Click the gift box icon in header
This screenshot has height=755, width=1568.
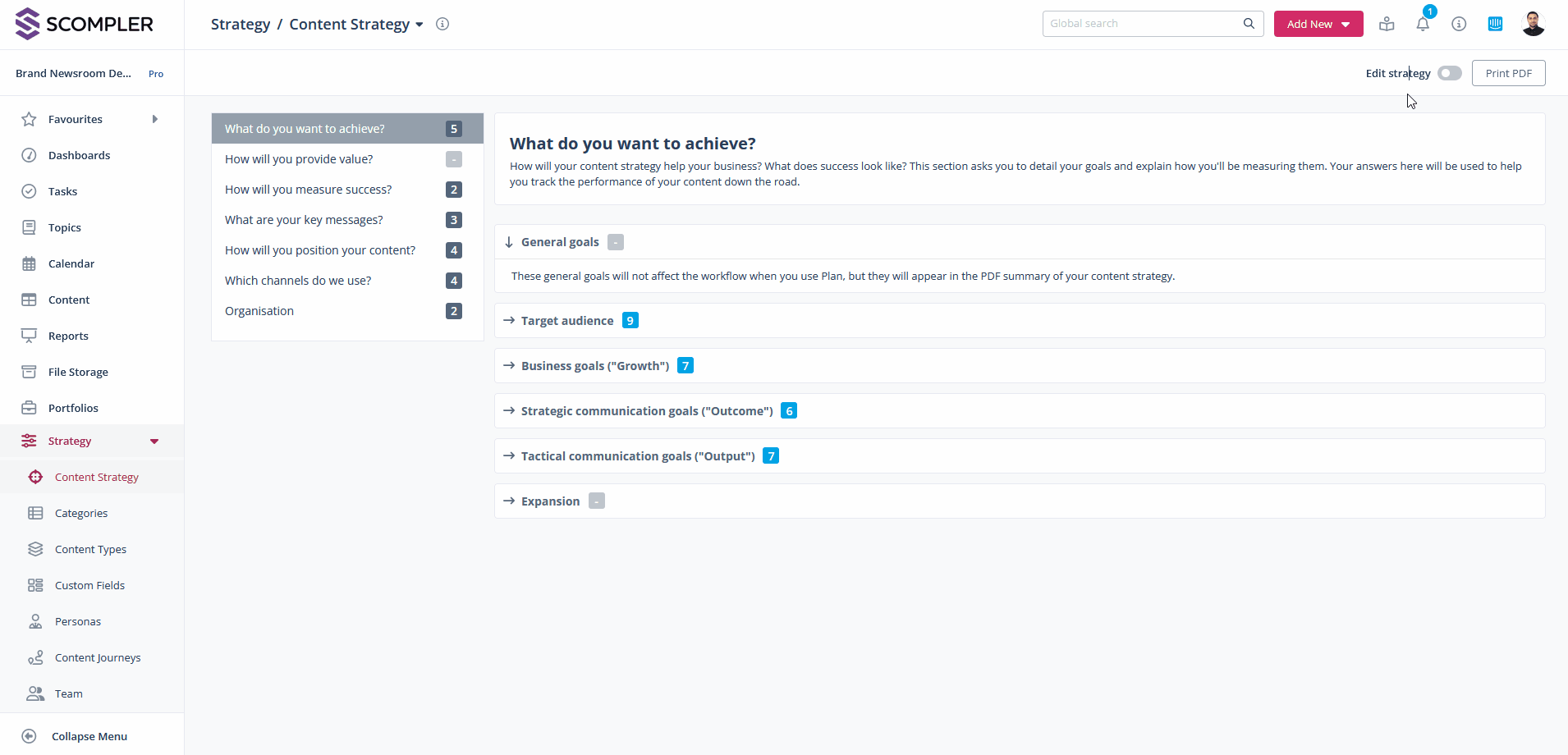click(x=1387, y=24)
